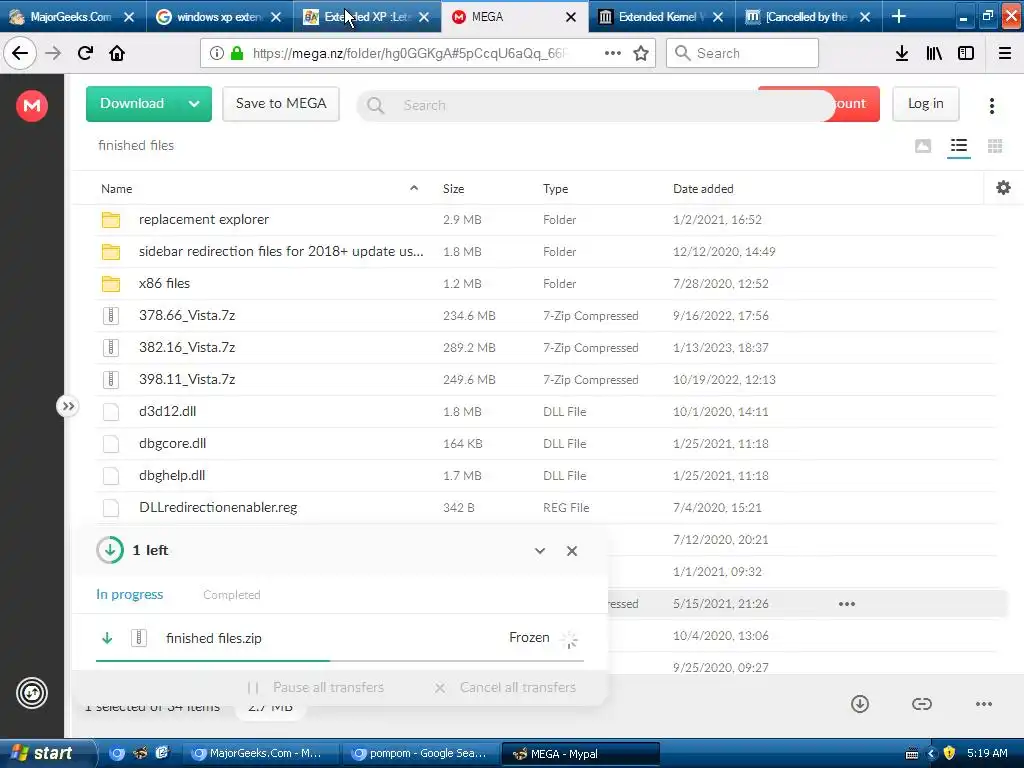Click download icon in bottom action bar
The width and height of the screenshot is (1024, 768).
click(x=859, y=703)
